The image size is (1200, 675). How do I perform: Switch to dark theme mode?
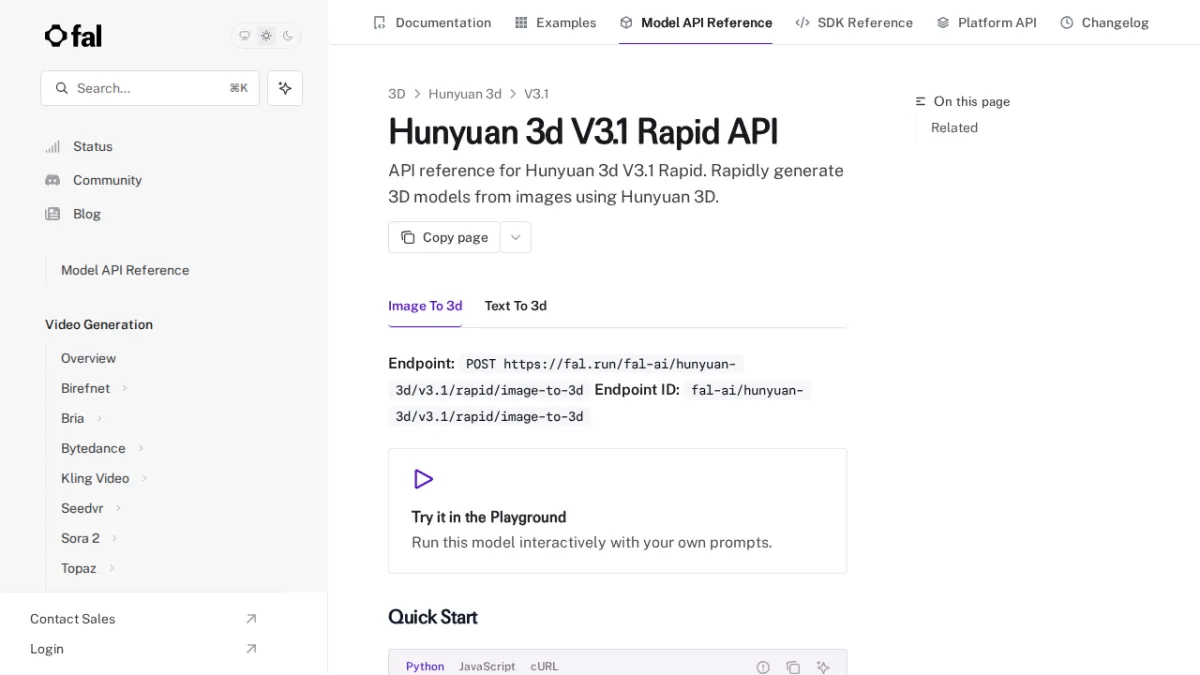coord(288,36)
